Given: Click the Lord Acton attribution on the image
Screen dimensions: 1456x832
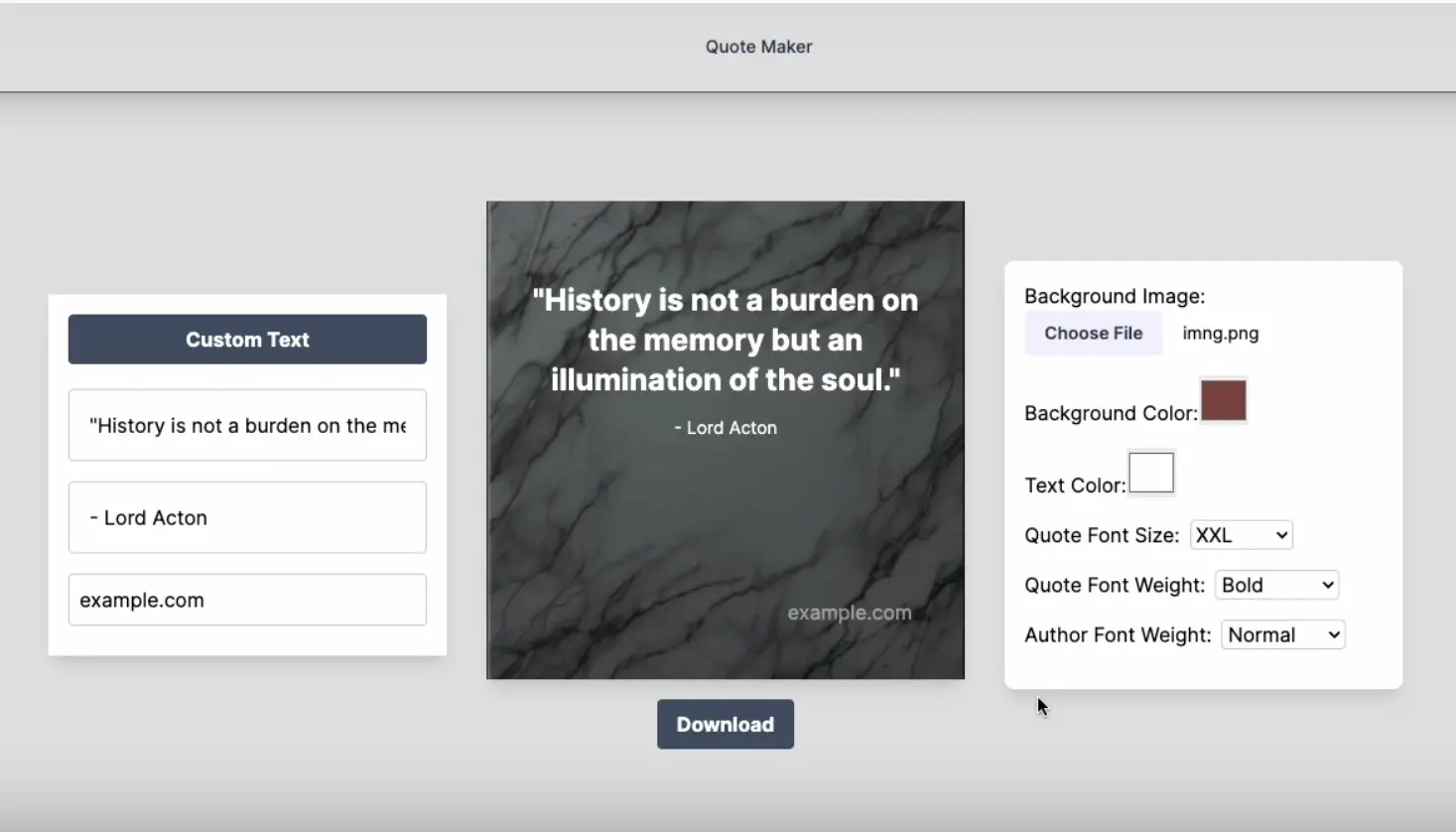Looking at the screenshot, I should pos(725,427).
